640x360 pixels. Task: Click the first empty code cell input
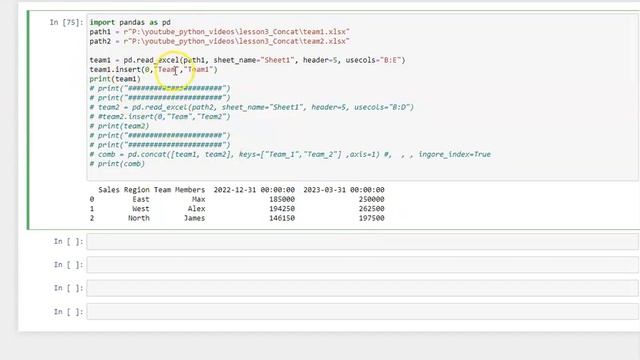tap(362, 241)
